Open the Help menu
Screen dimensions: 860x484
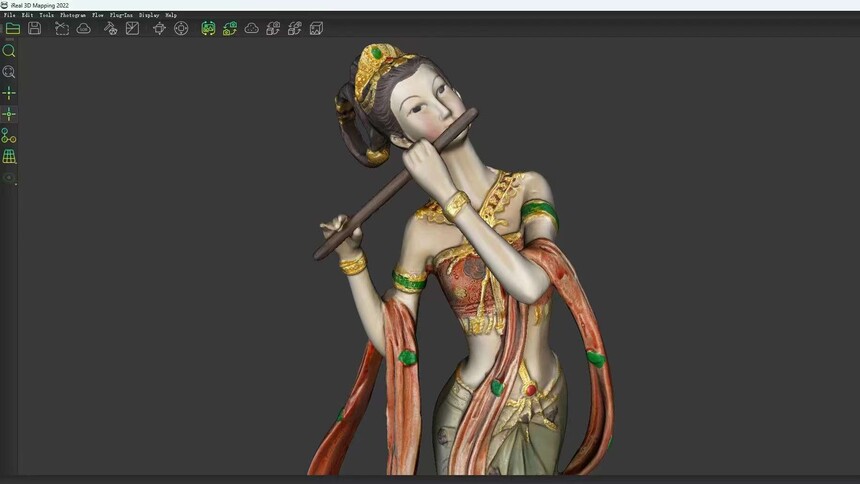pyautogui.click(x=171, y=15)
